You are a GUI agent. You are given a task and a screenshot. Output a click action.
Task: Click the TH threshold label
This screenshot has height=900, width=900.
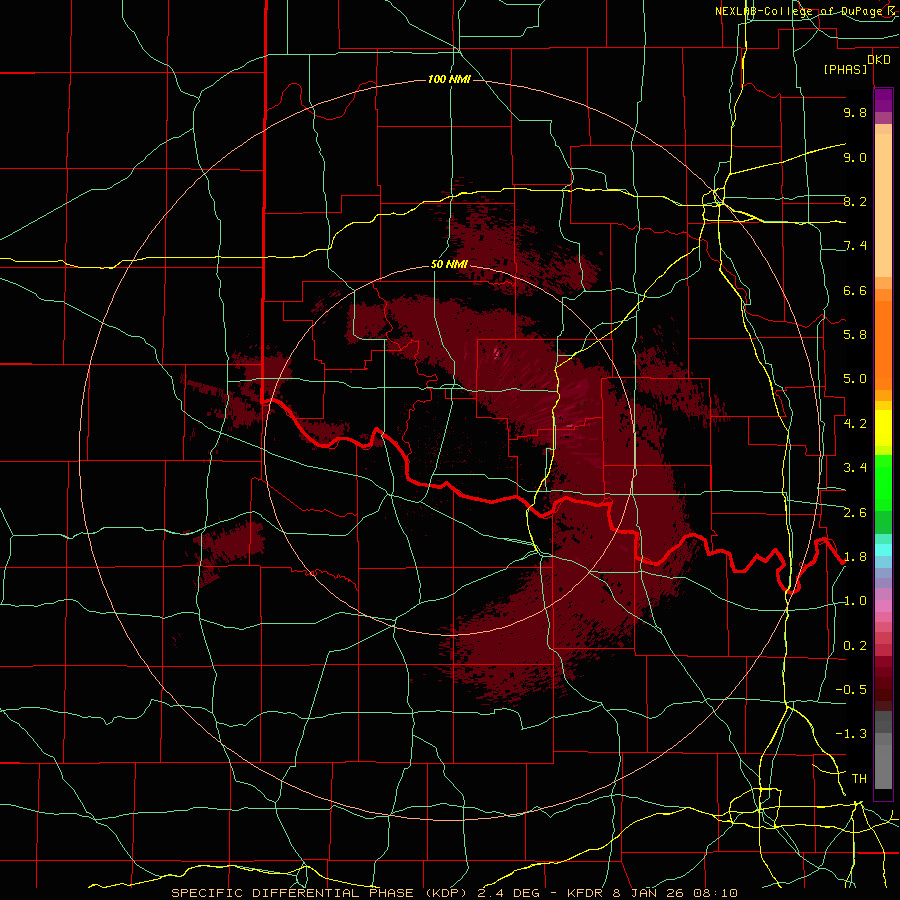(x=859, y=779)
